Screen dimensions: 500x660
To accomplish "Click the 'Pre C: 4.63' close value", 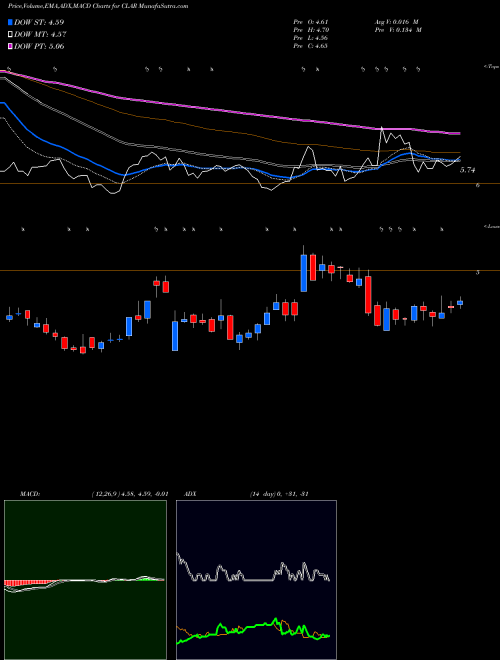I will pos(311,46).
